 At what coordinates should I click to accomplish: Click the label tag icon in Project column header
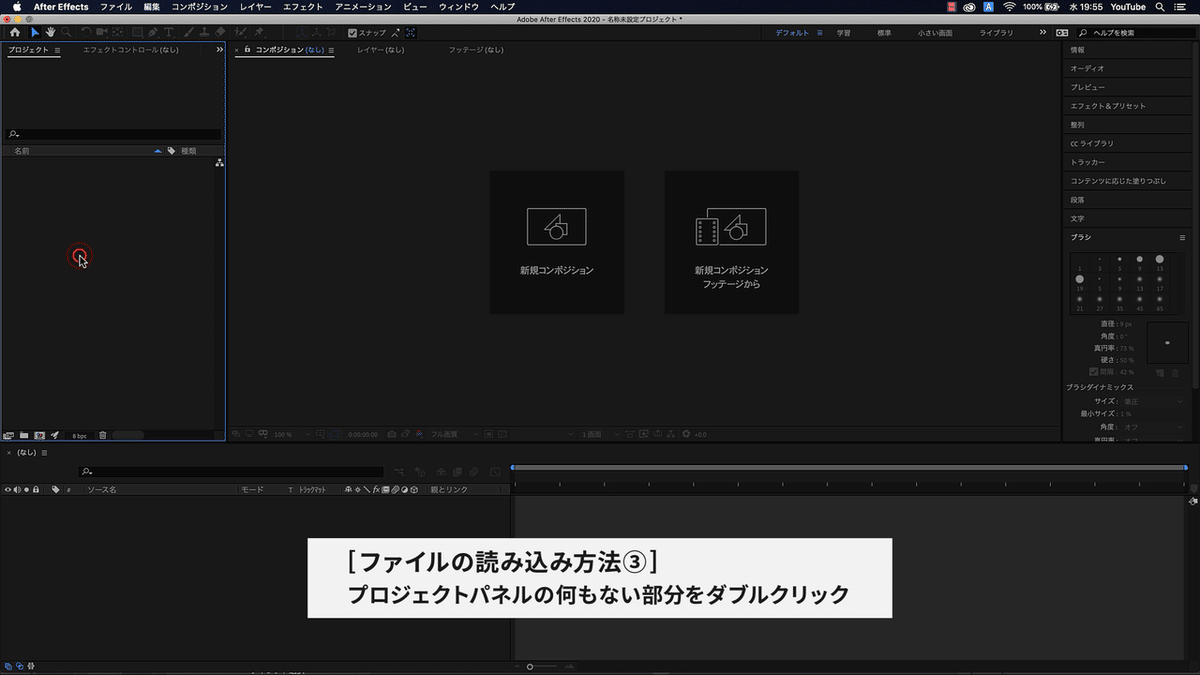171,151
